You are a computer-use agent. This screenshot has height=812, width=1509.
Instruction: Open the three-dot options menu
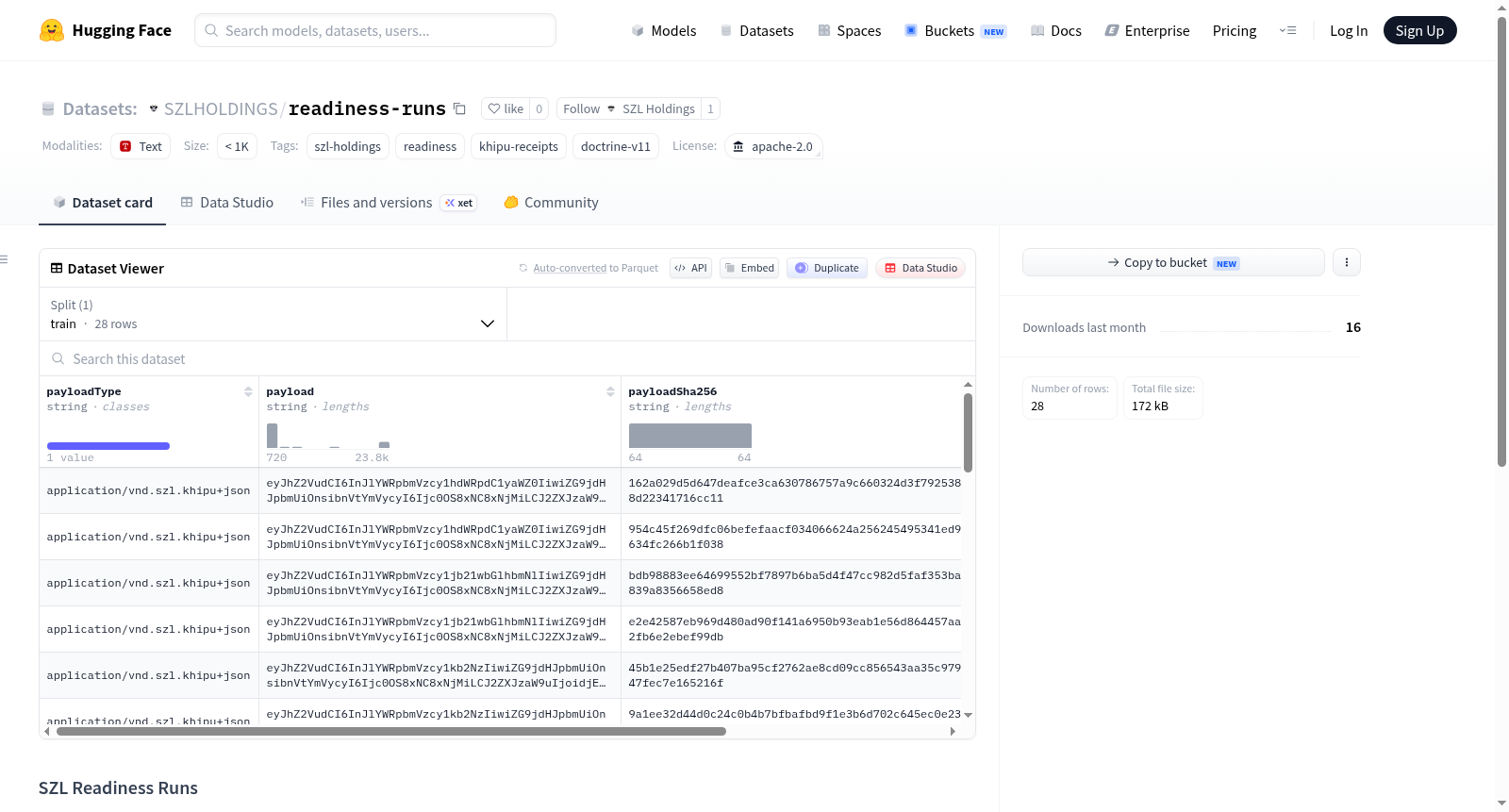1347,262
